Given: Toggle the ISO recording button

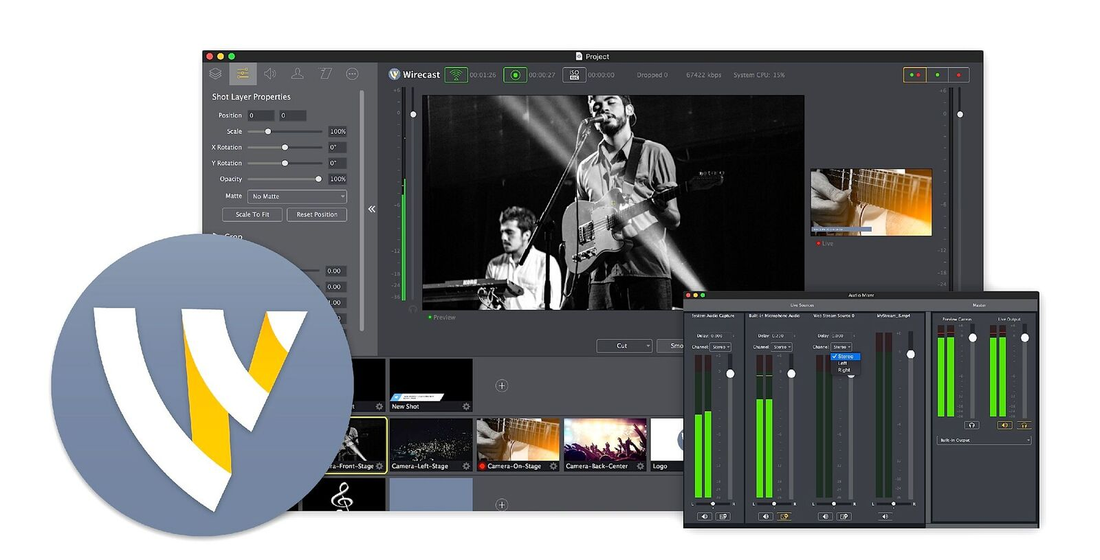Looking at the screenshot, I should pos(574,74).
